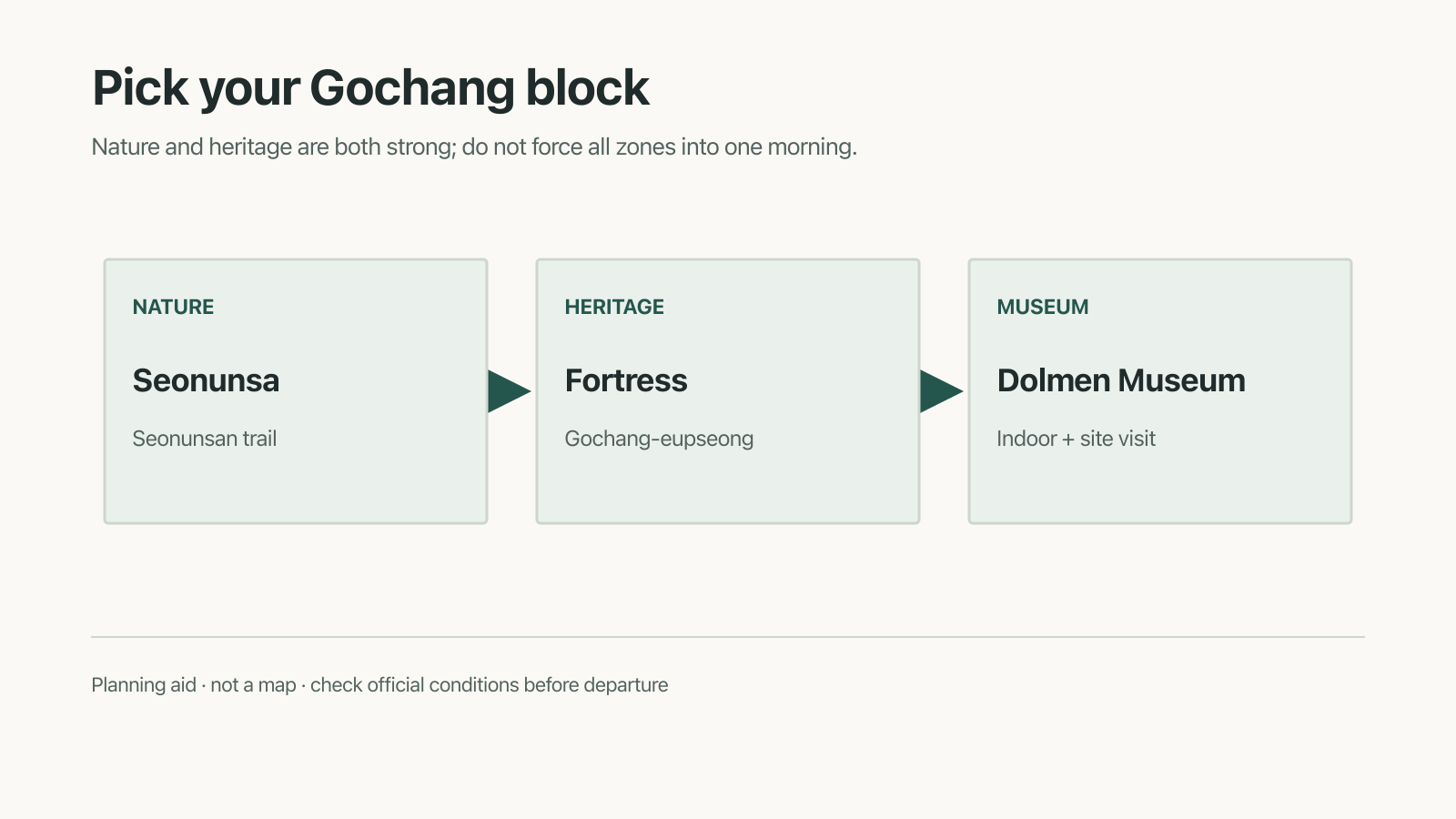Select the Gochang-eupseong text
The width and height of the screenshot is (1456, 819).
[x=659, y=439]
